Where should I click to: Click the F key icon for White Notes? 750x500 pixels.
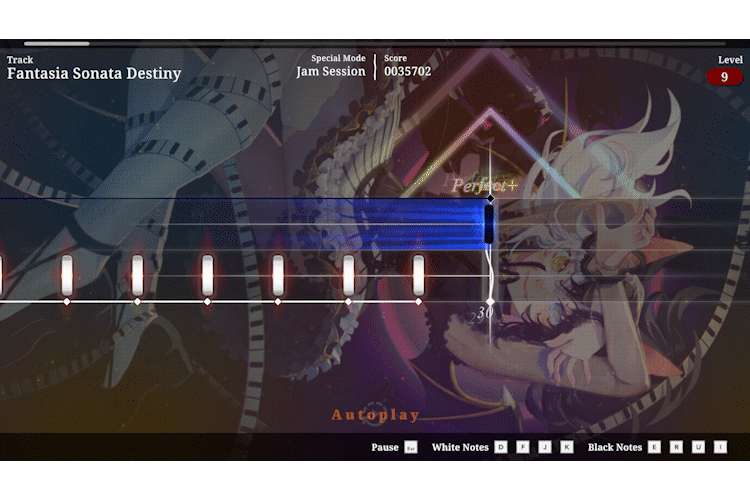click(523, 447)
